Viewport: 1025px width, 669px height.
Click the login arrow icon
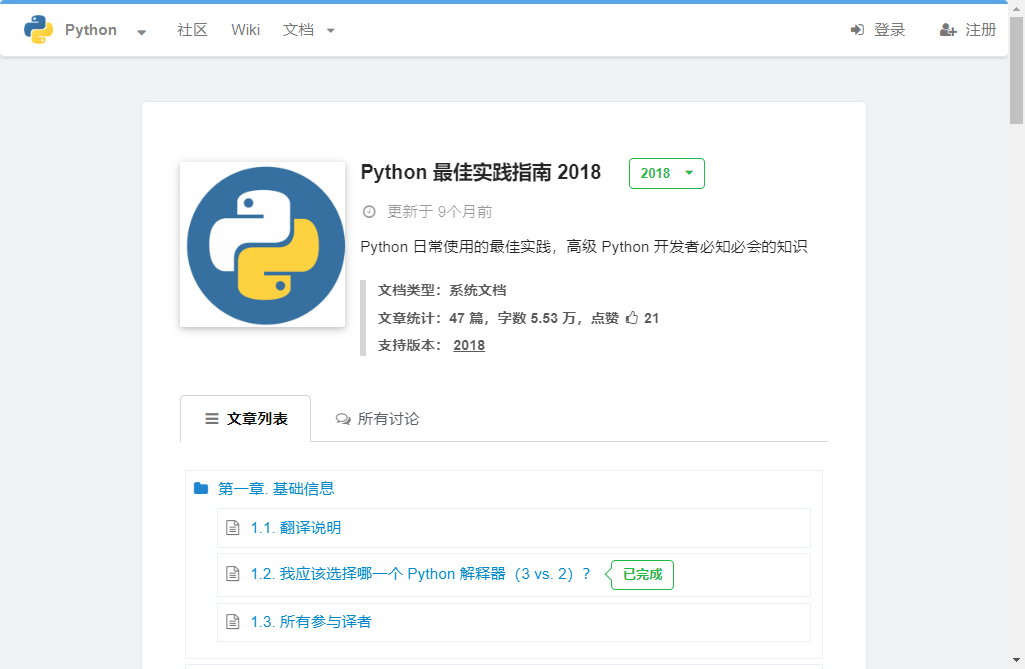857,30
